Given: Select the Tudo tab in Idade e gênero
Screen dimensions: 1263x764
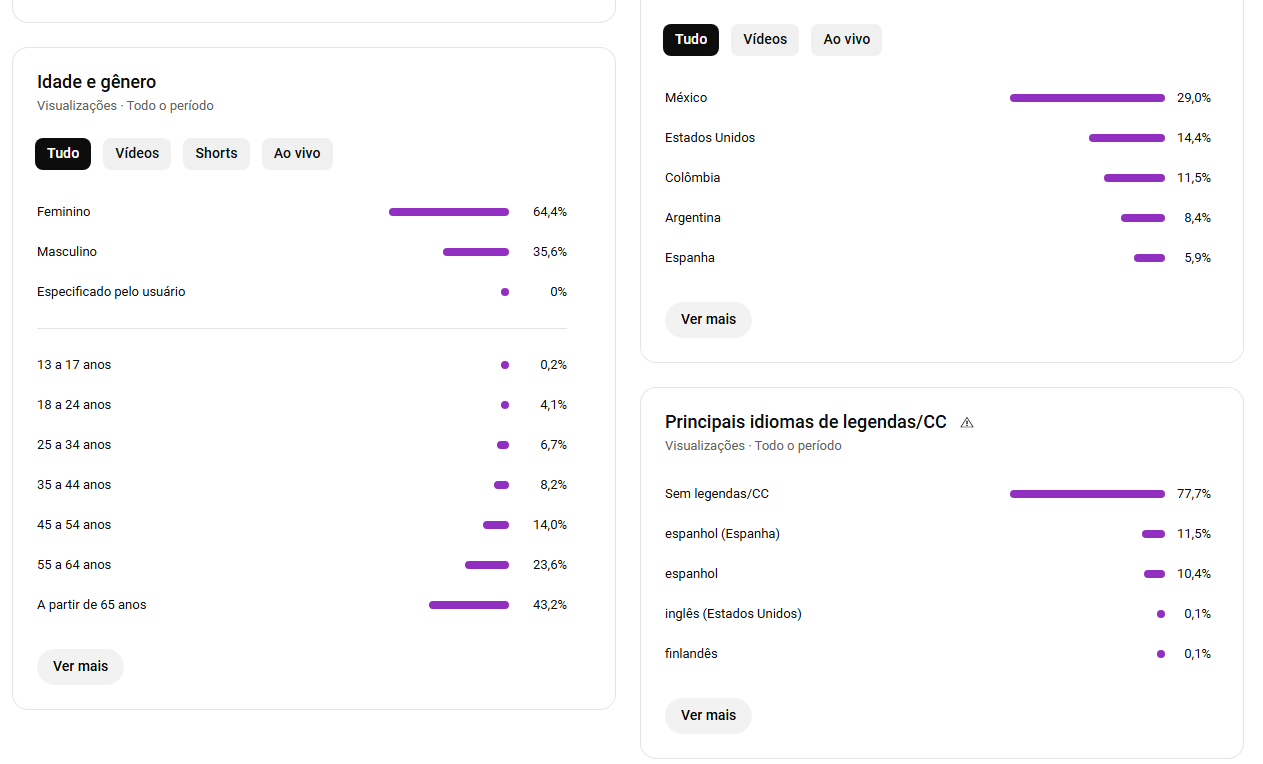Looking at the screenshot, I should tap(63, 154).
